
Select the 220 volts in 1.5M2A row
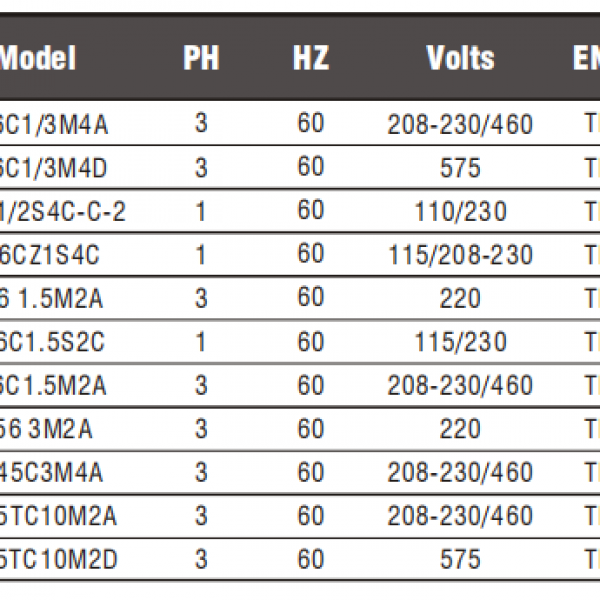[x=460, y=298]
